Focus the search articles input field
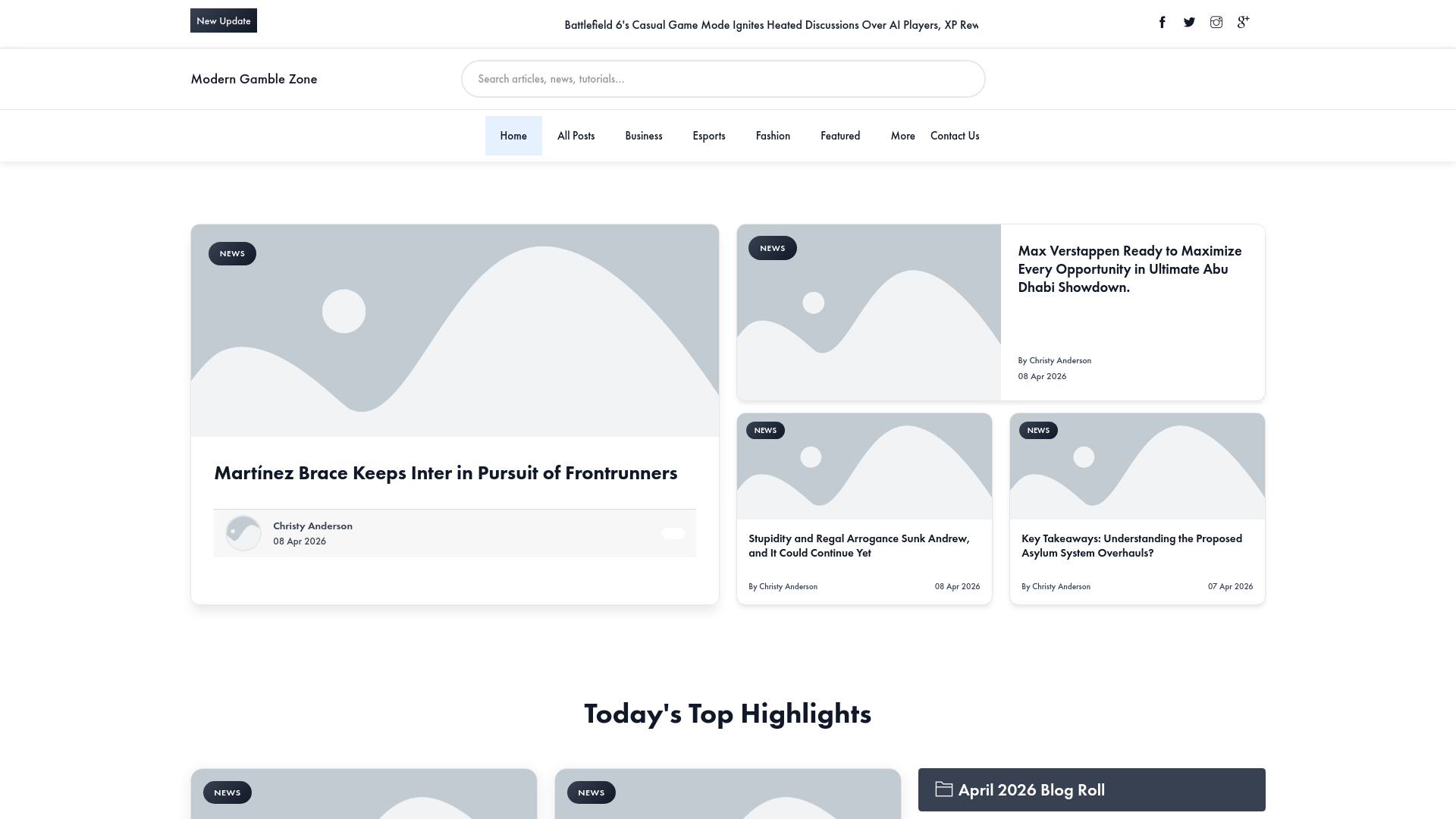1456x819 pixels. pyautogui.click(x=723, y=79)
